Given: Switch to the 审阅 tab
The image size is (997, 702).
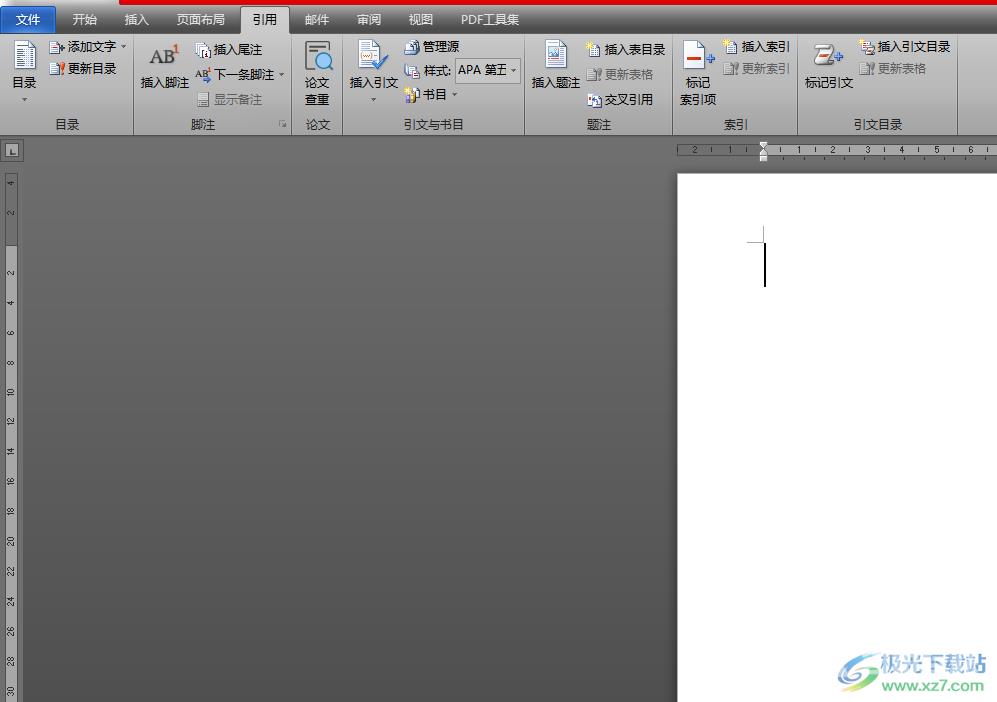Looking at the screenshot, I should point(369,20).
